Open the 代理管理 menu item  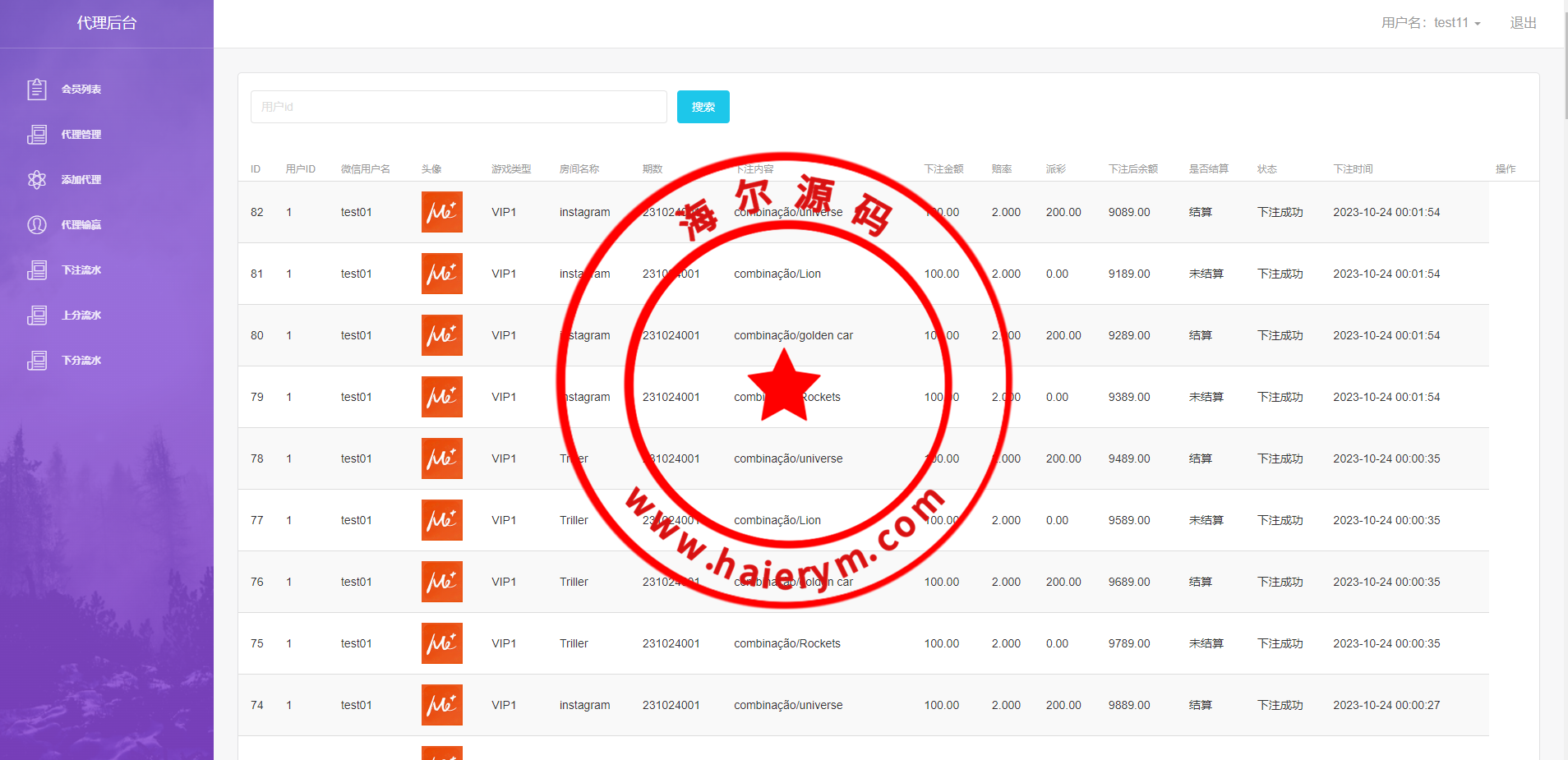click(x=81, y=134)
